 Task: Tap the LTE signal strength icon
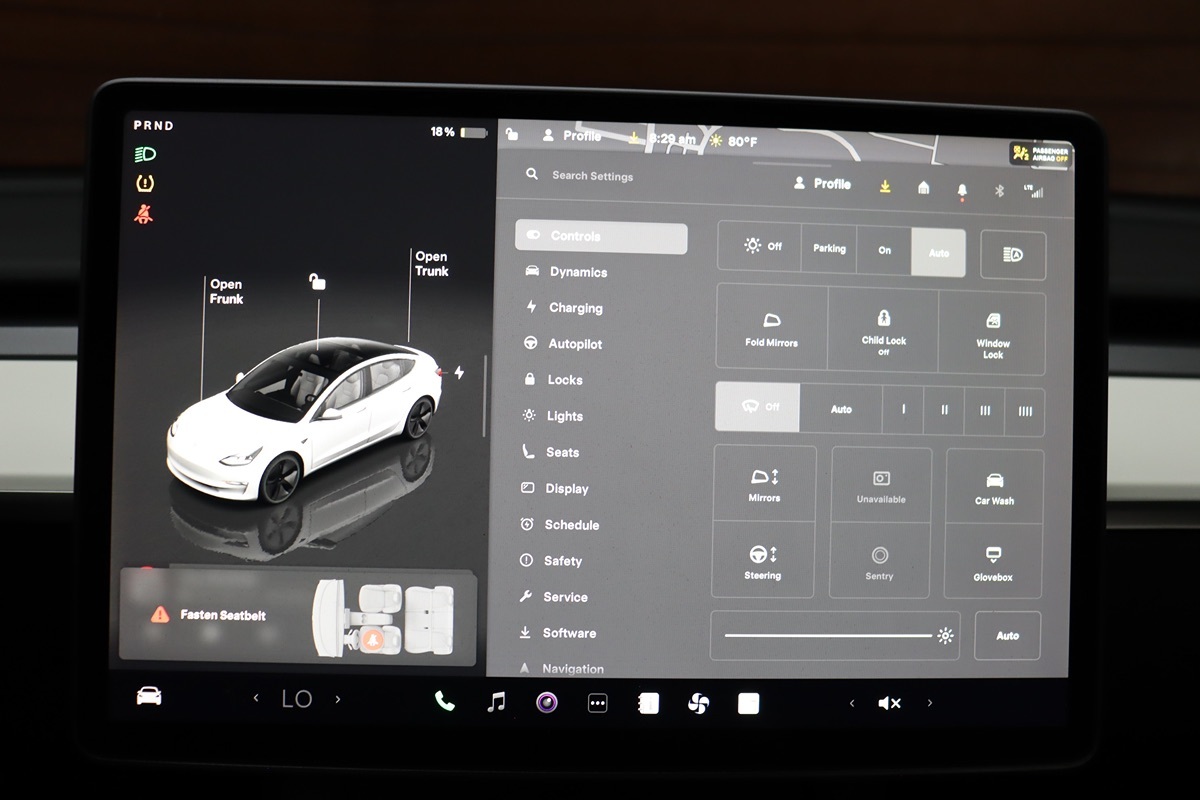click(1033, 190)
